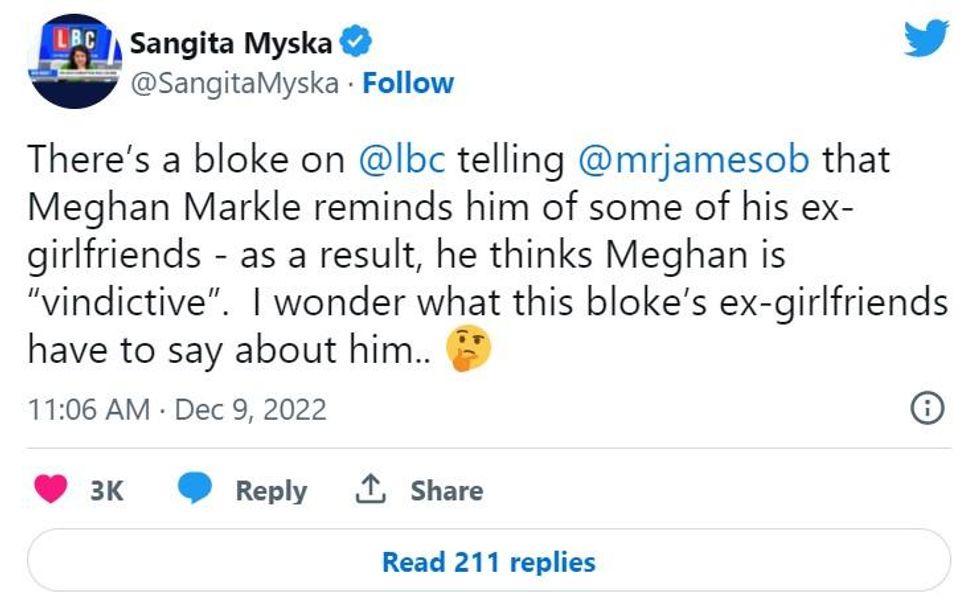Click the 11:06 AM Dec 9, 2022 timestamp
This screenshot has width=980, height=608.
[x=176, y=409]
